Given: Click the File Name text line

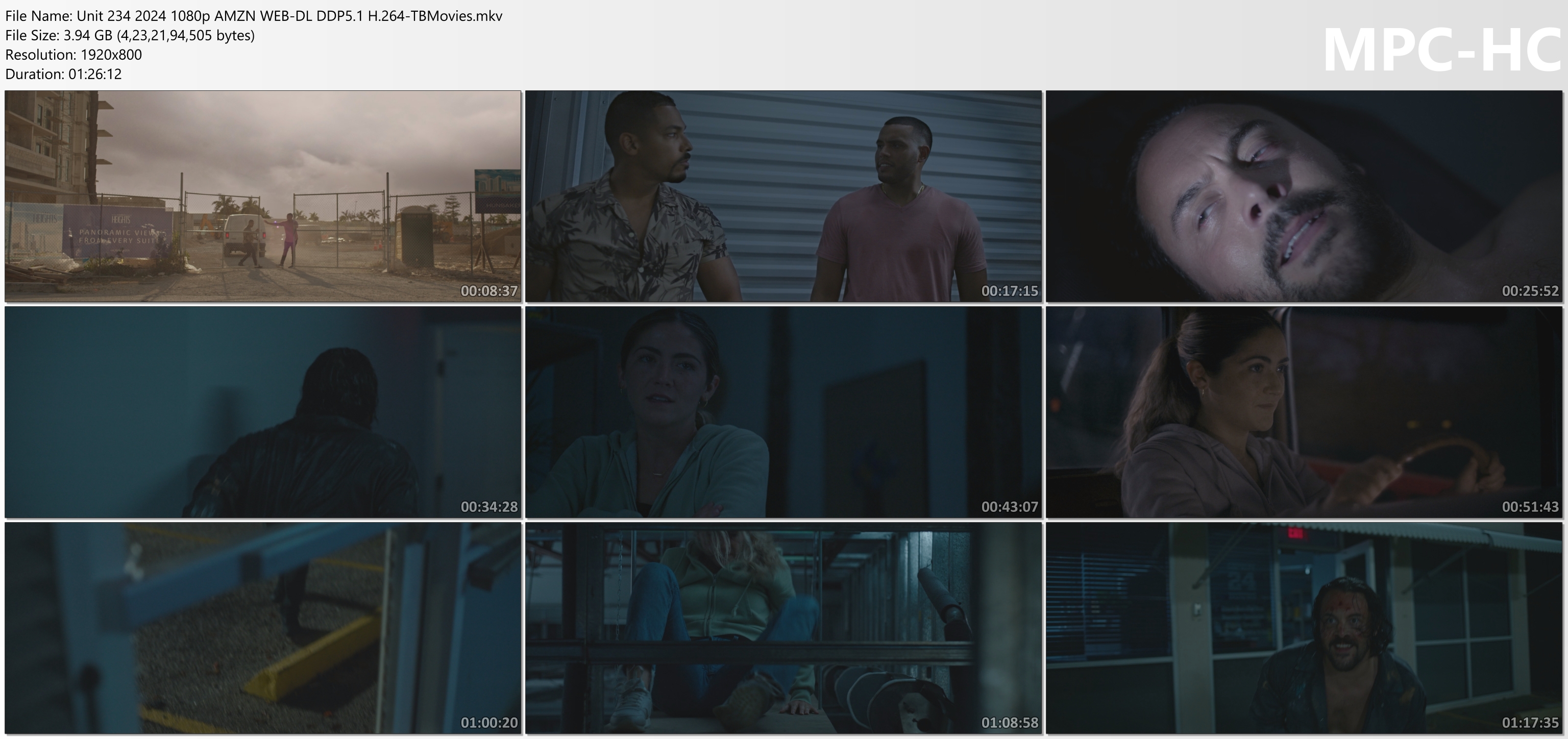Looking at the screenshot, I should pyautogui.click(x=254, y=16).
